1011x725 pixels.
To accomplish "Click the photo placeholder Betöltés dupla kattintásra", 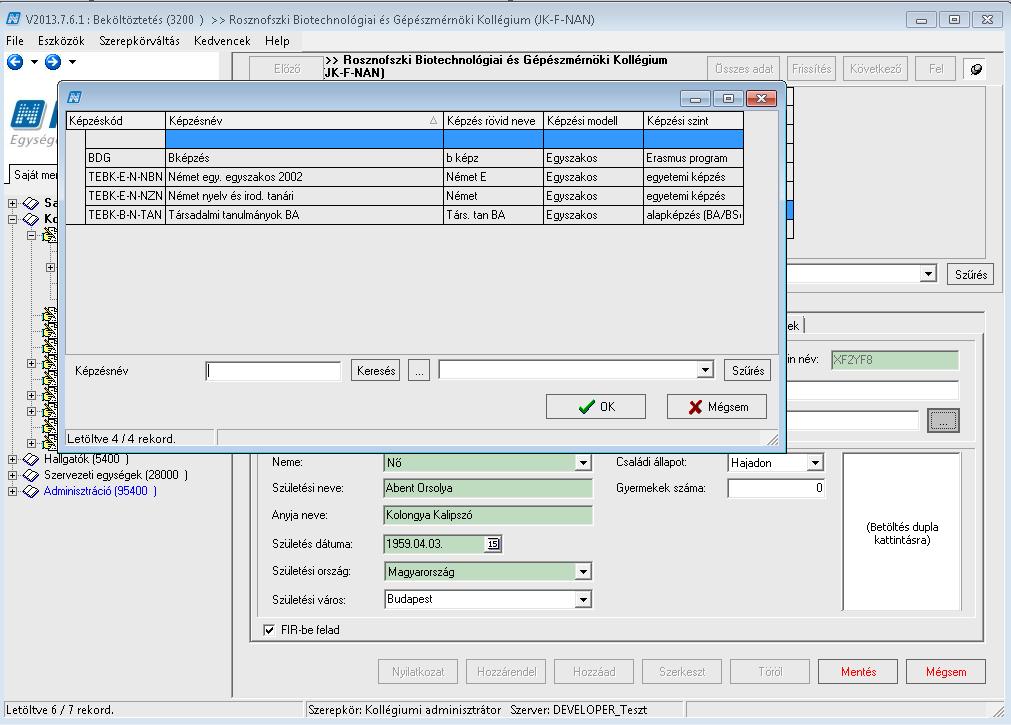I will [x=902, y=531].
